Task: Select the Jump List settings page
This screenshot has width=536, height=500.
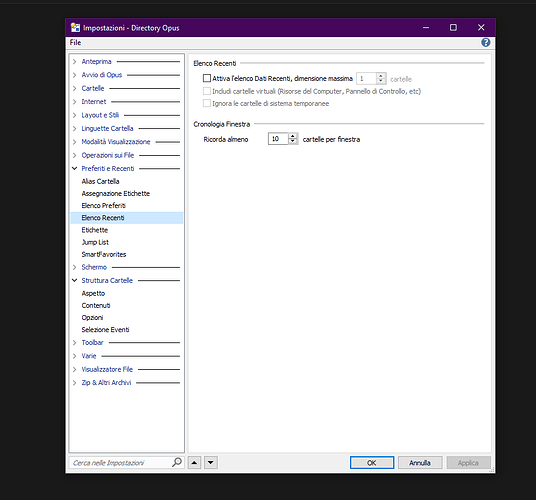Action: click(x=95, y=242)
